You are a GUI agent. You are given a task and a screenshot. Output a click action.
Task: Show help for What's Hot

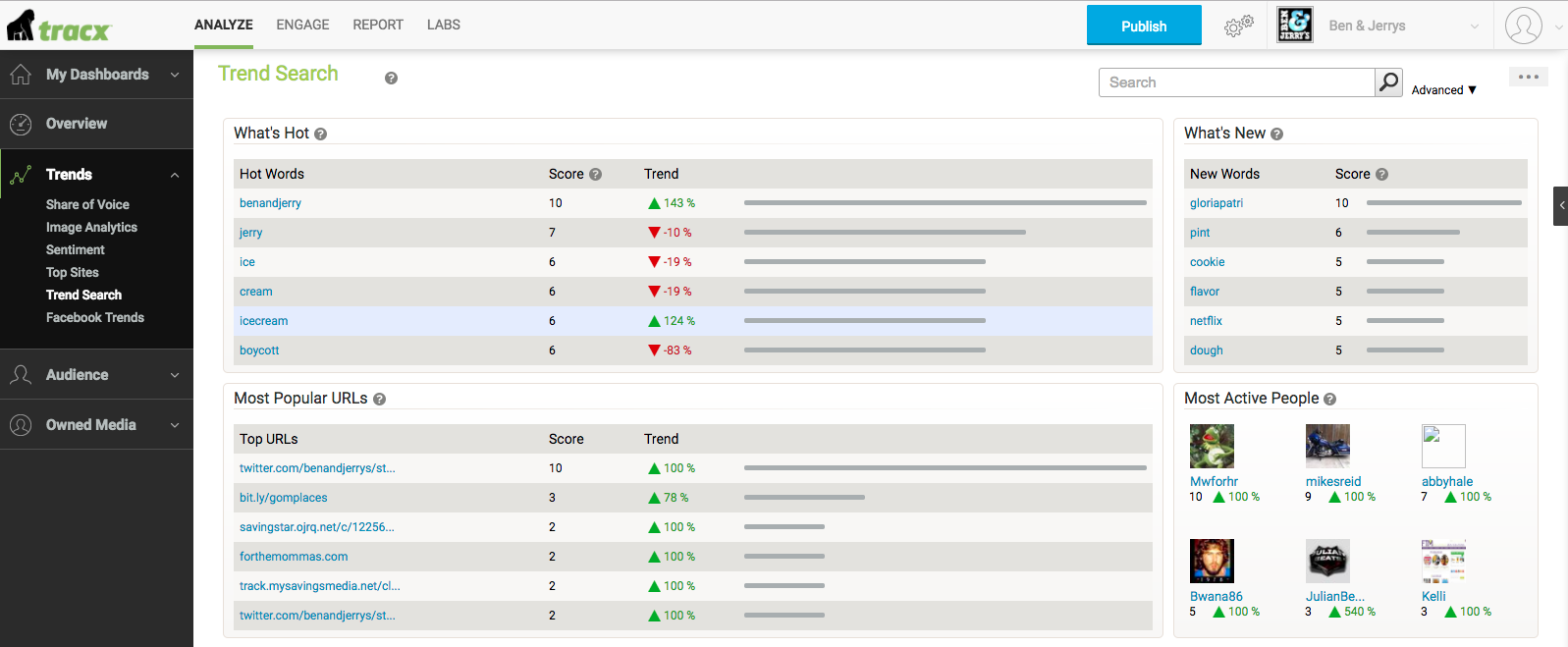click(320, 134)
